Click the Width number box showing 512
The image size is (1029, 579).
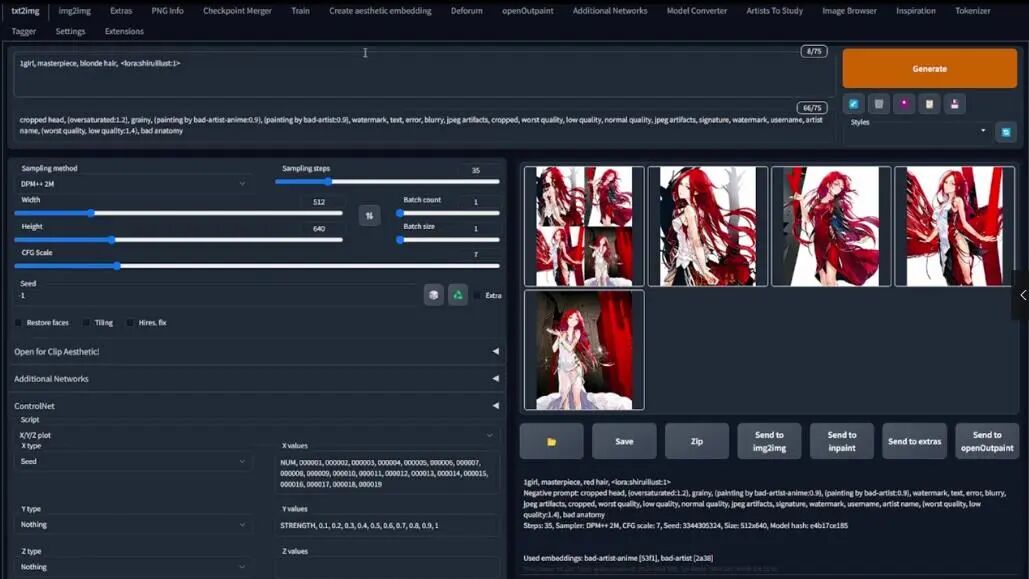[320, 202]
